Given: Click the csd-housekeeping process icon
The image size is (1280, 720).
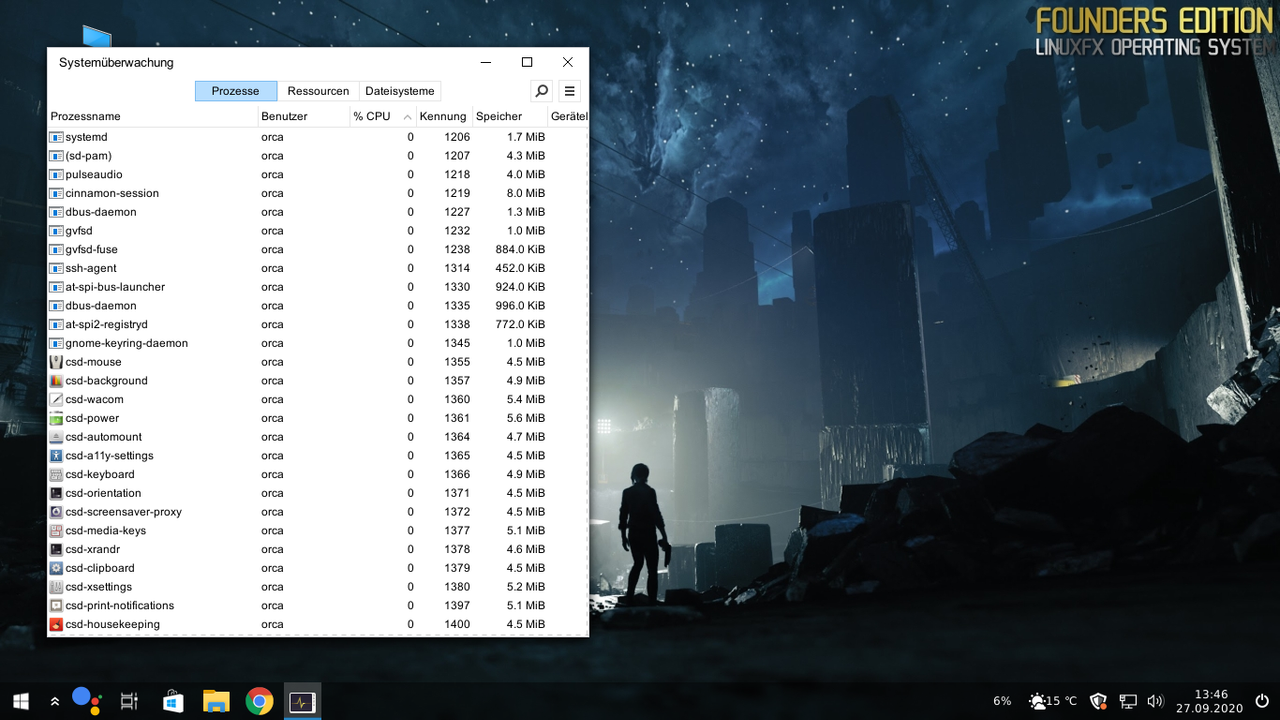Looking at the screenshot, I should coord(57,625).
